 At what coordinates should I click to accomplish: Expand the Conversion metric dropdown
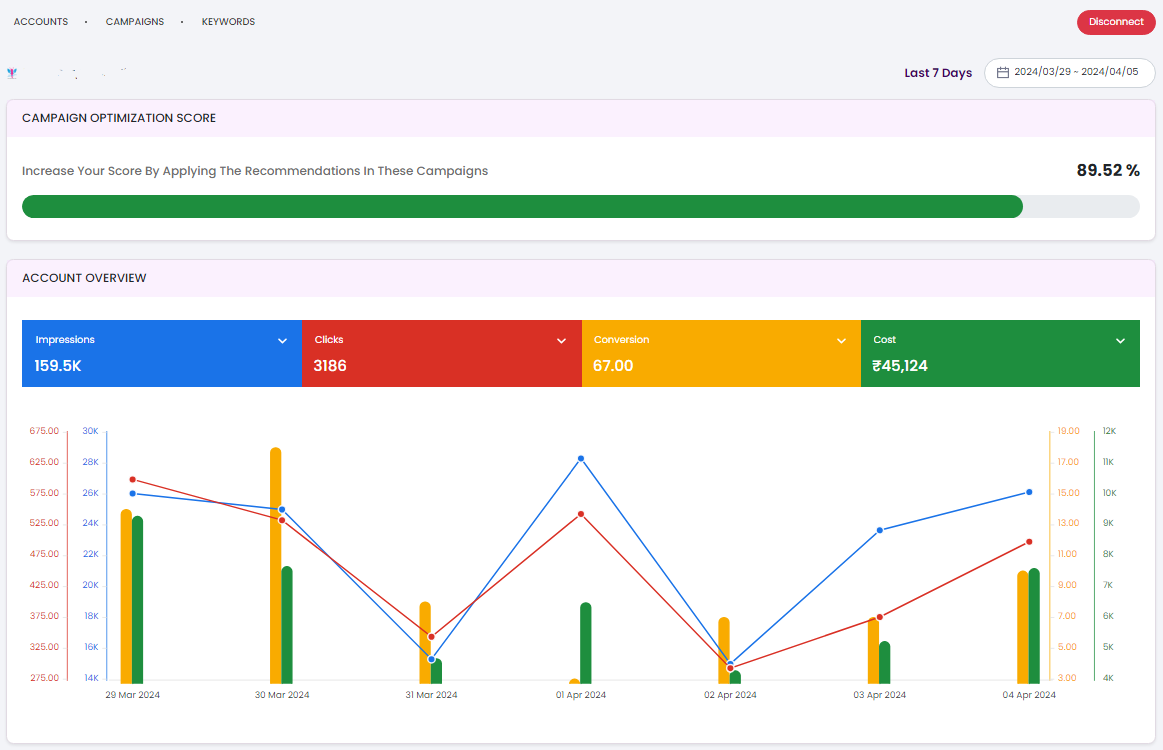(x=840, y=339)
